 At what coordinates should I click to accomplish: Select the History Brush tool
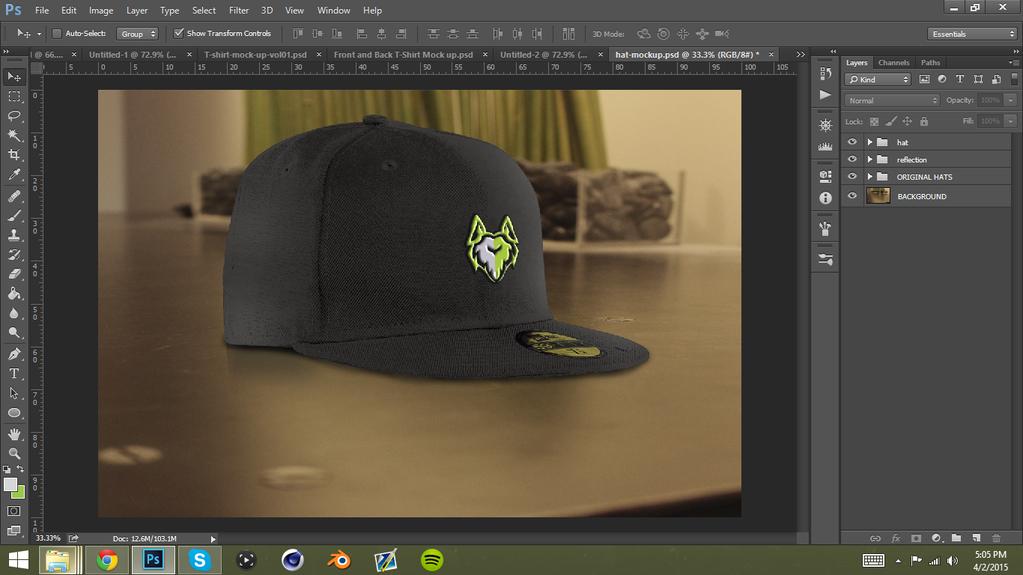pos(14,255)
